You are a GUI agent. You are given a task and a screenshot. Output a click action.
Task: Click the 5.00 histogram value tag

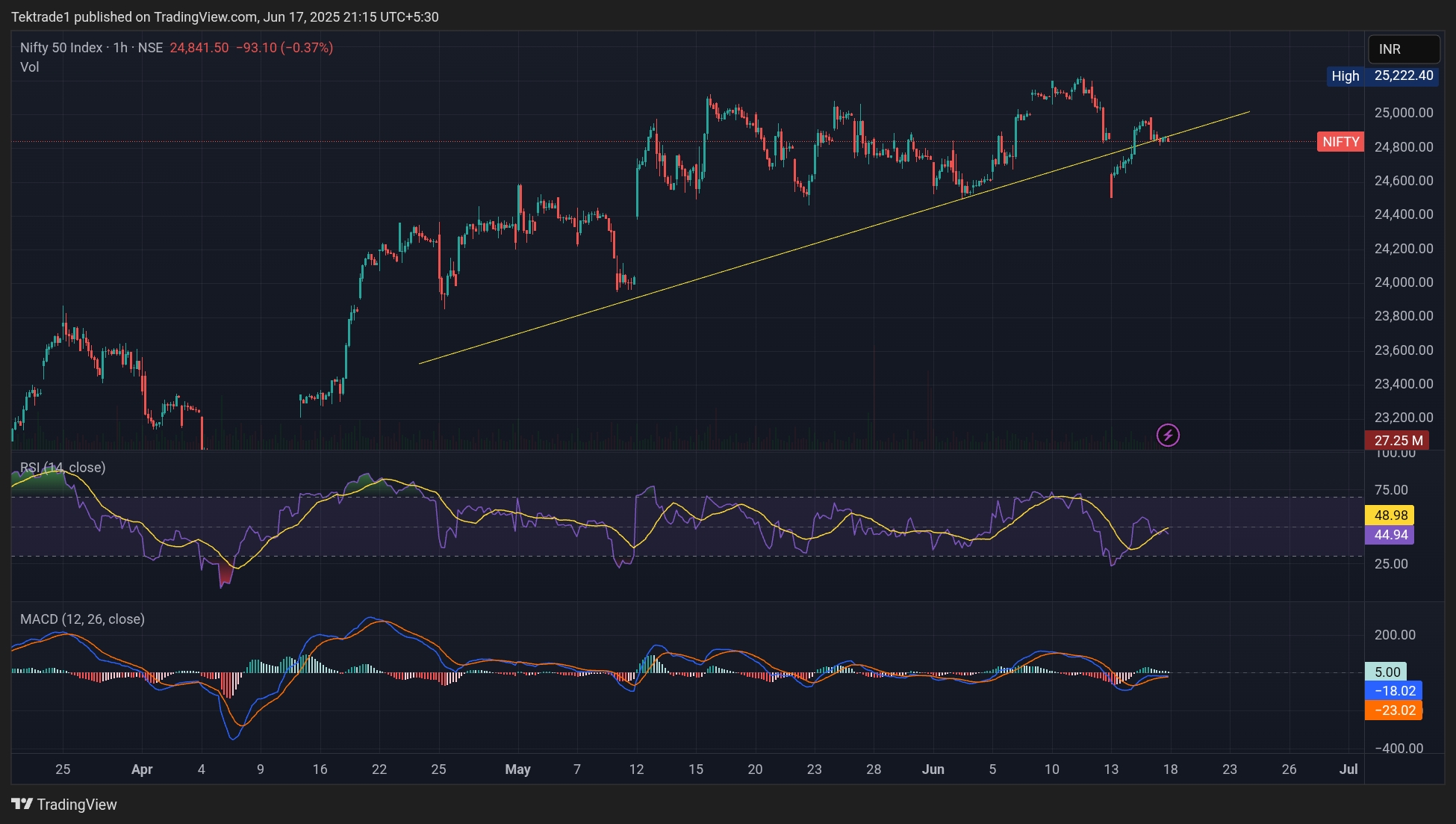(x=1387, y=672)
